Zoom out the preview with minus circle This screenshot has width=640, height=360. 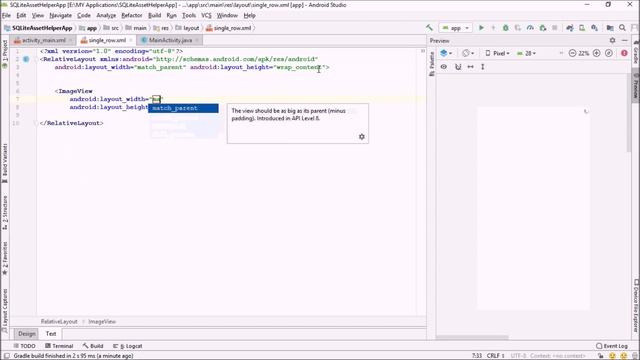(572, 53)
